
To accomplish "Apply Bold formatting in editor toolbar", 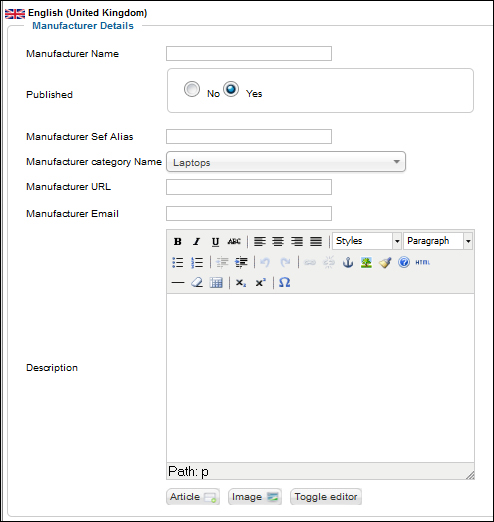I will click(x=178, y=241).
